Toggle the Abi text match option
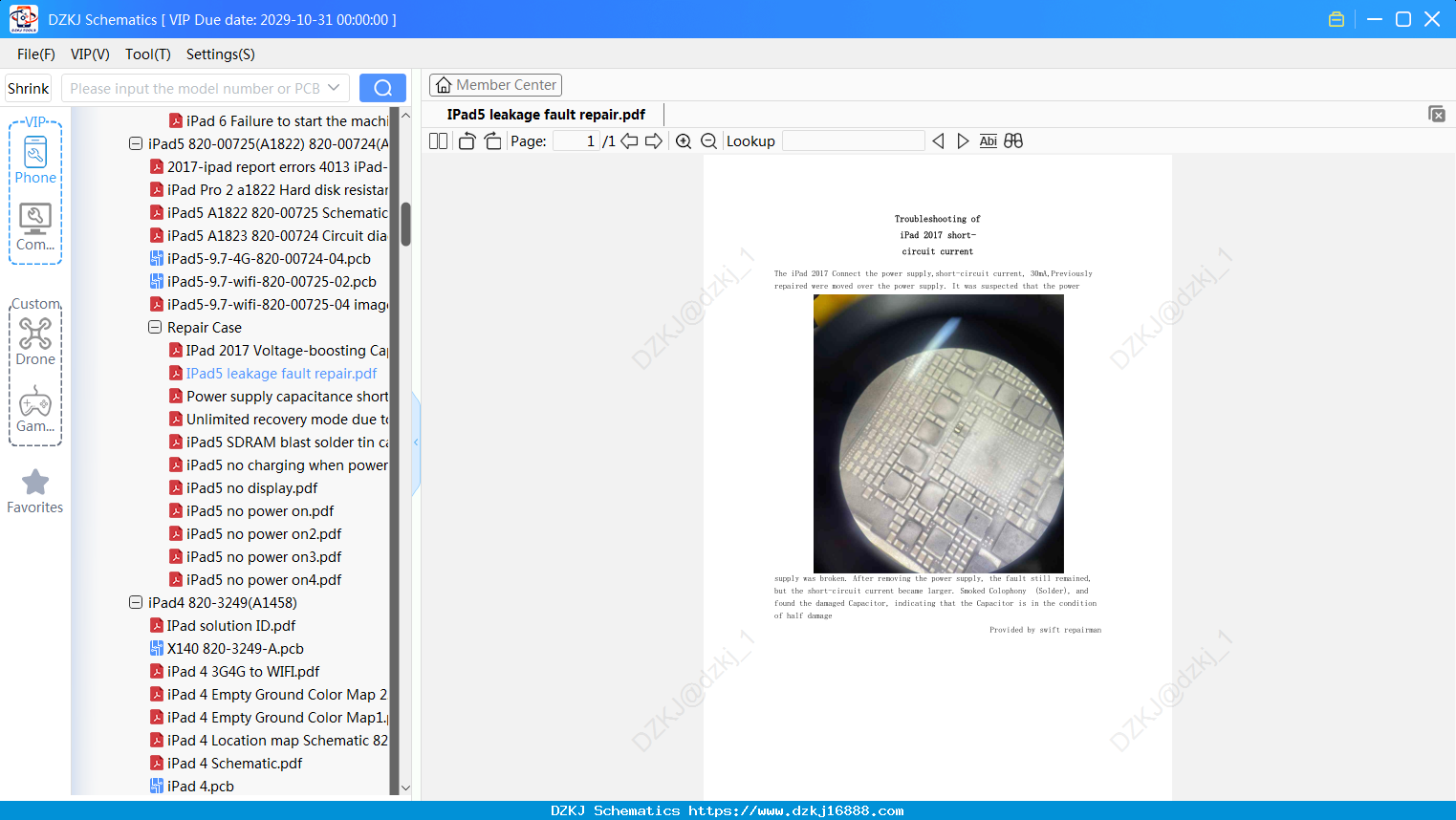Viewport: 1456px width, 820px height. pyautogui.click(x=989, y=141)
